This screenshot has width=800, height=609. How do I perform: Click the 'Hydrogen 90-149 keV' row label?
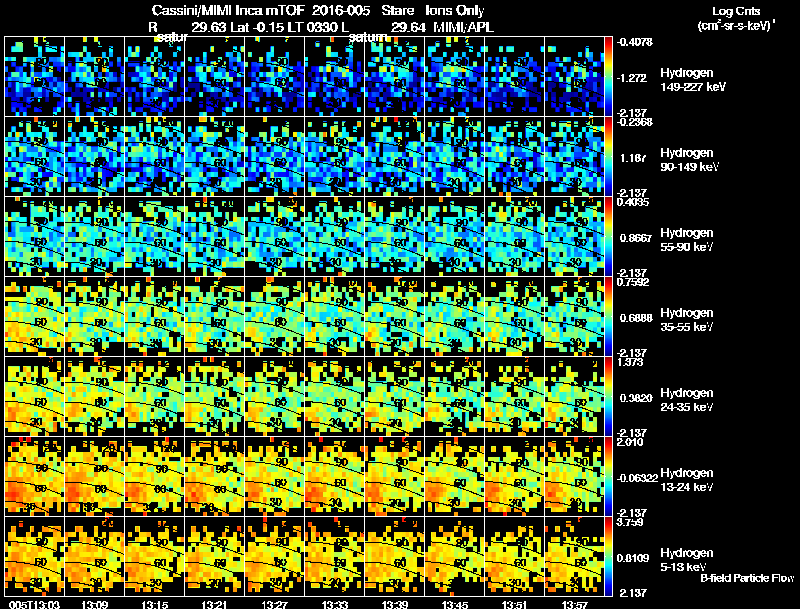pyautogui.click(x=690, y=160)
